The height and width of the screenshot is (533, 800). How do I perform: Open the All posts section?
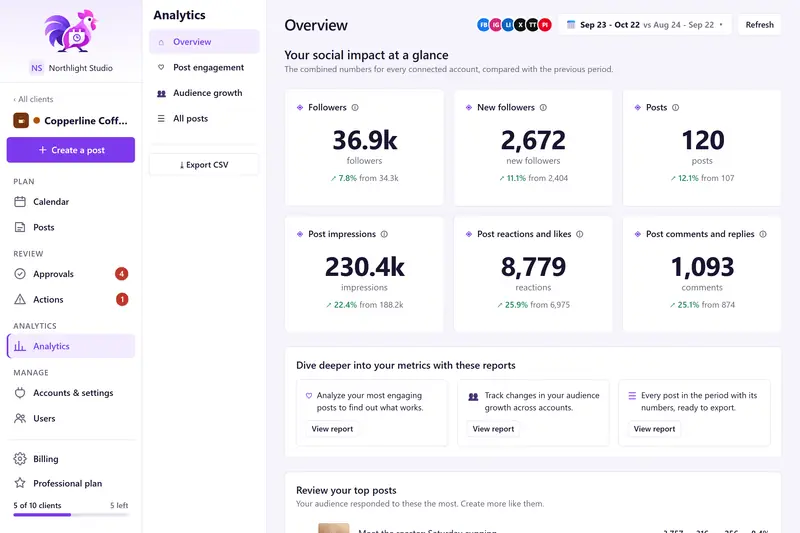coord(204,118)
